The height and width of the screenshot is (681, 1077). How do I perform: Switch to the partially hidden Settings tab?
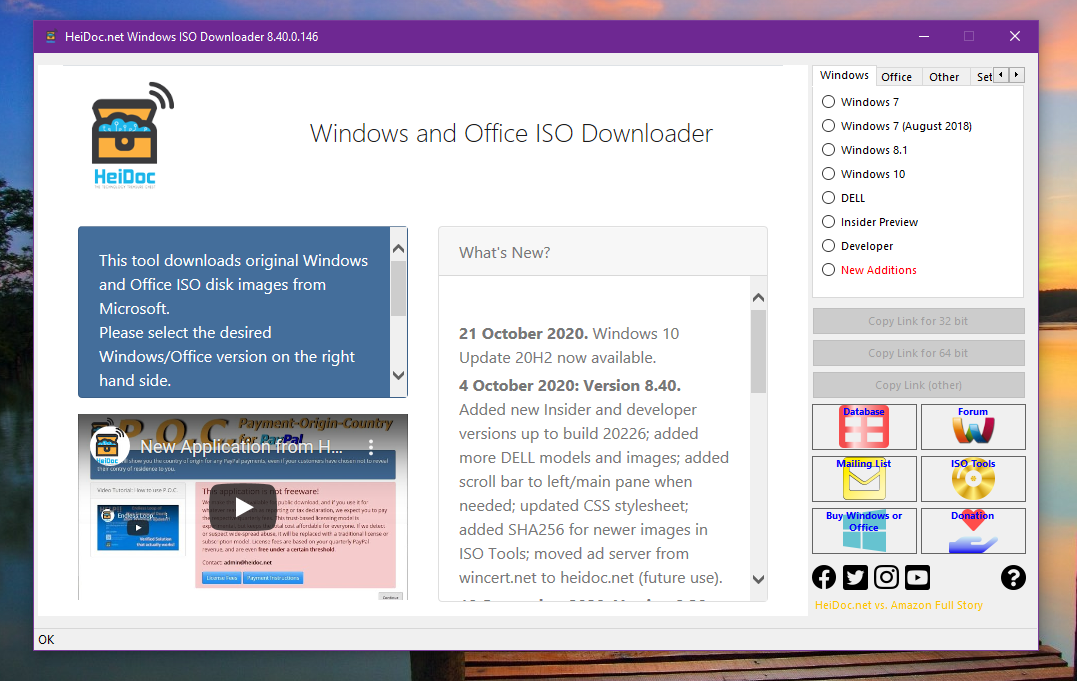[984, 77]
